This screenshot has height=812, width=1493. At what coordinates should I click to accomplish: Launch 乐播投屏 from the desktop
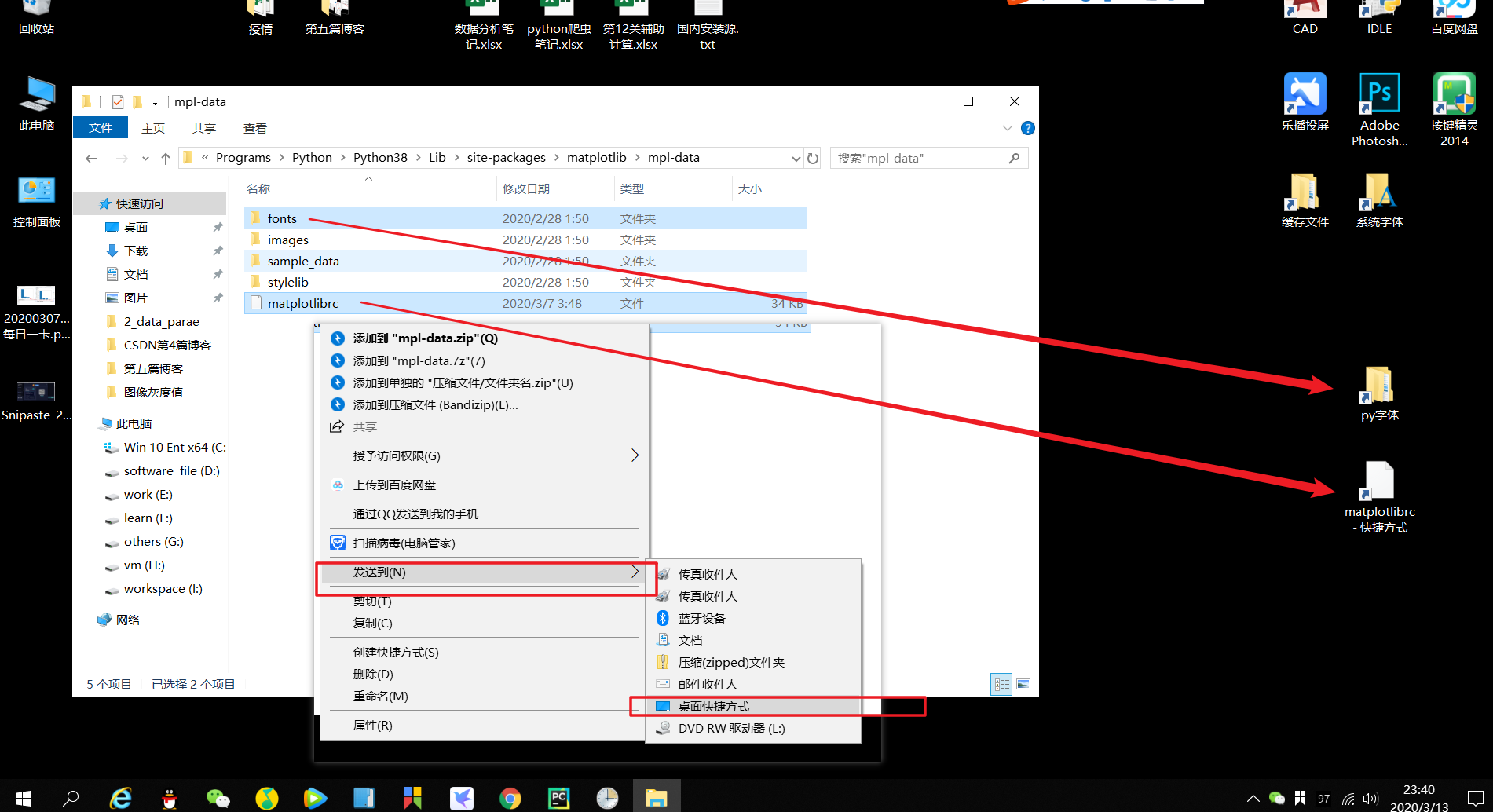click(x=1305, y=94)
